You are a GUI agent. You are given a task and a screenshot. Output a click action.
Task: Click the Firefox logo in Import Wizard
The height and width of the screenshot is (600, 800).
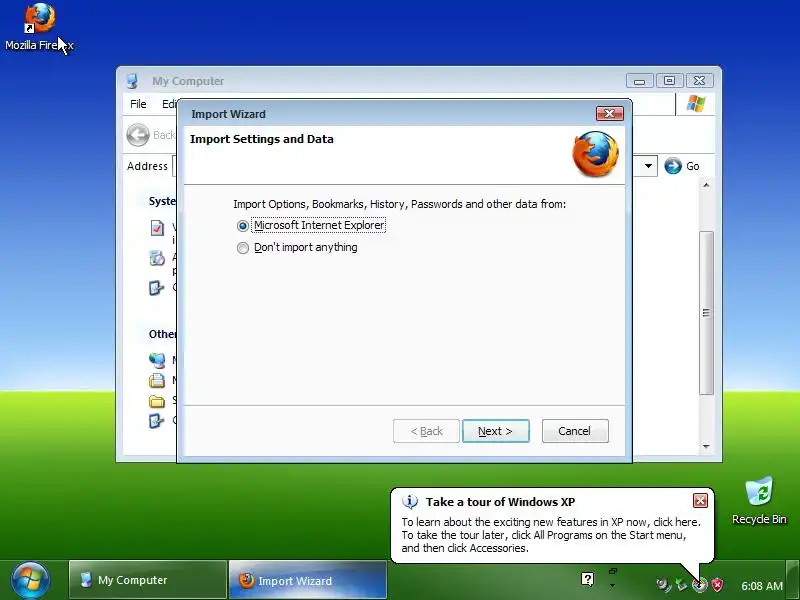pos(595,154)
